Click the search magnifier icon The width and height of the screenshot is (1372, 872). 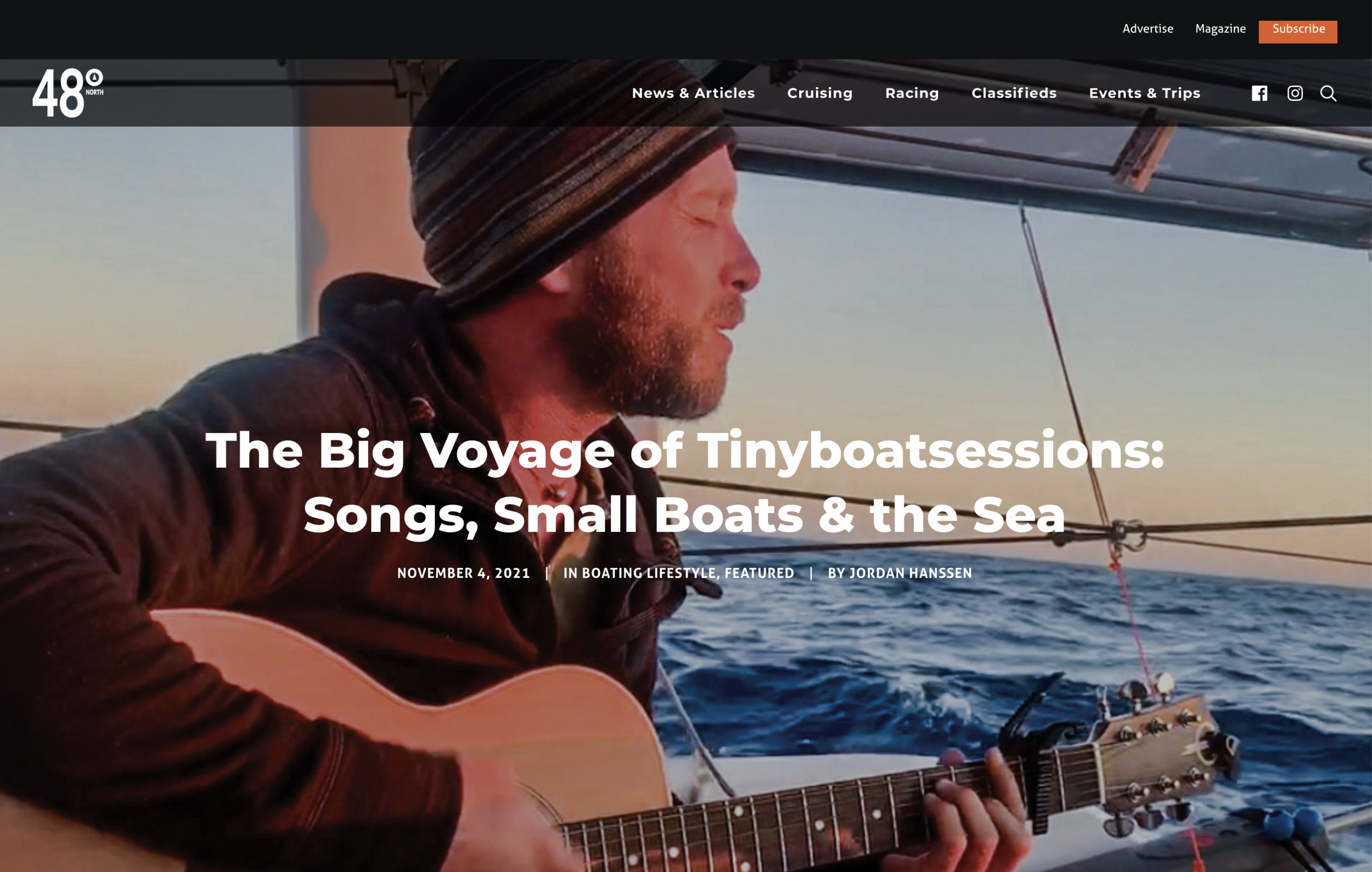[x=1328, y=93]
